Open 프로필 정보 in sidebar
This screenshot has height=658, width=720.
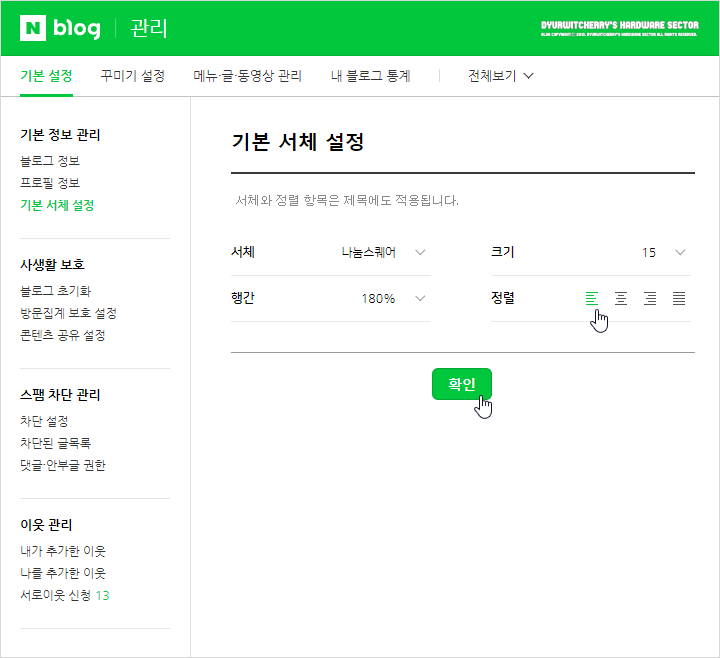(50, 183)
